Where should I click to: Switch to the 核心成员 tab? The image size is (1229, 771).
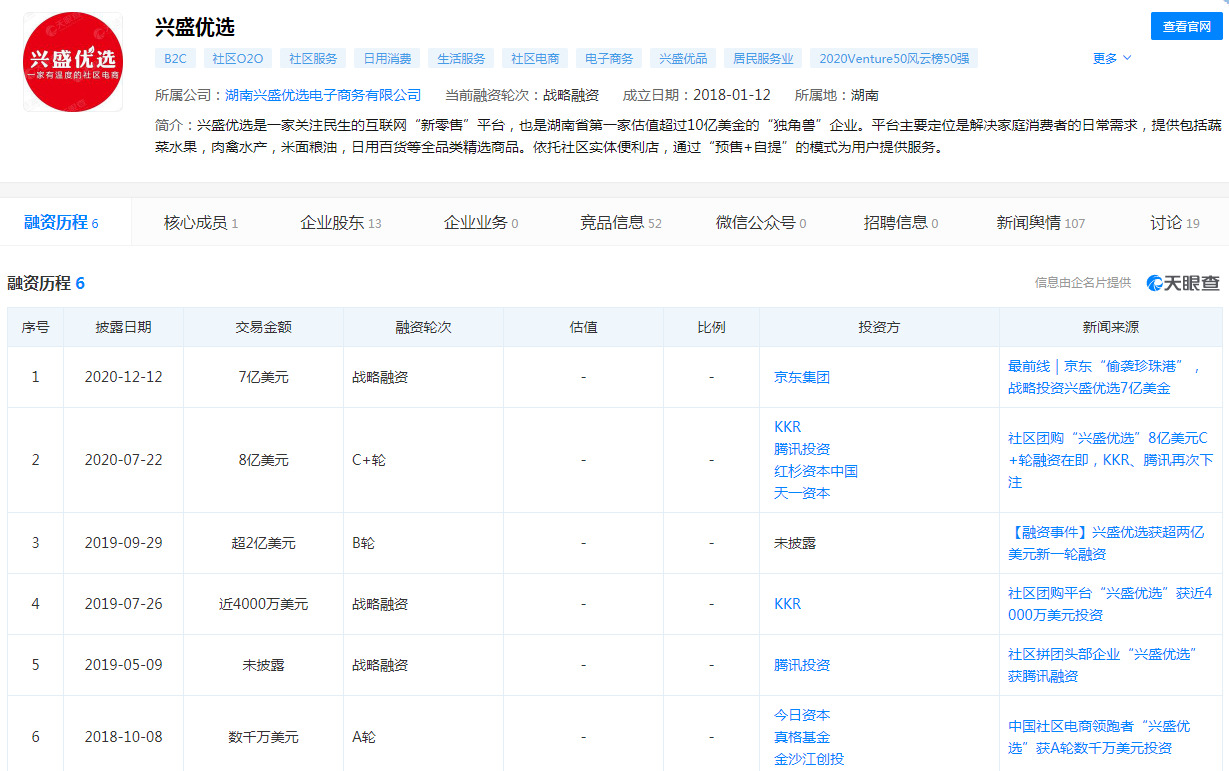[x=201, y=223]
